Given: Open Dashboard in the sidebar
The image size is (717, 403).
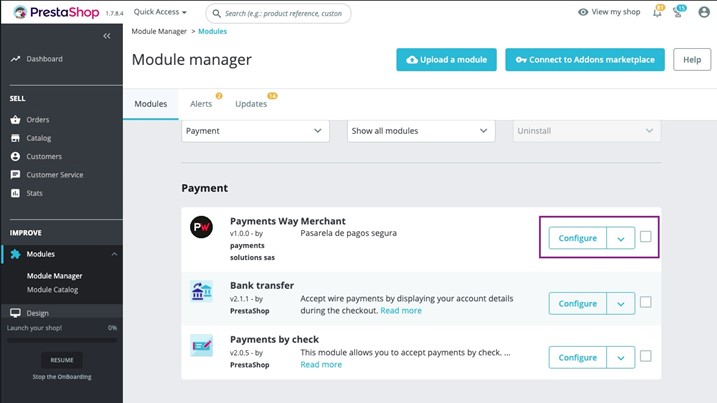Looking at the screenshot, I should pos(44,59).
